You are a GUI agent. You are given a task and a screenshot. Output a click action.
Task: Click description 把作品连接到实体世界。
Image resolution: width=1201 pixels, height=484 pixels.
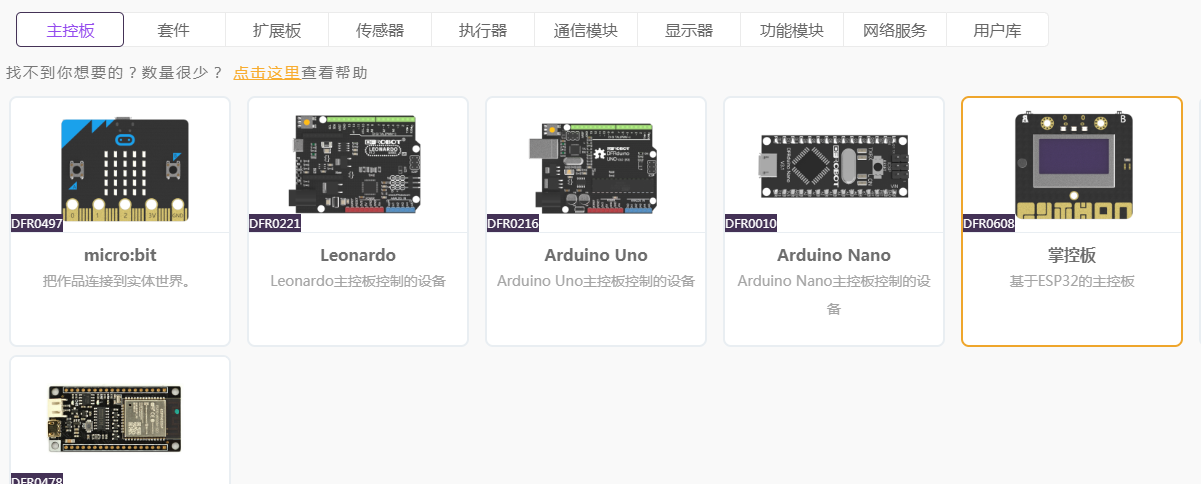tap(120, 281)
